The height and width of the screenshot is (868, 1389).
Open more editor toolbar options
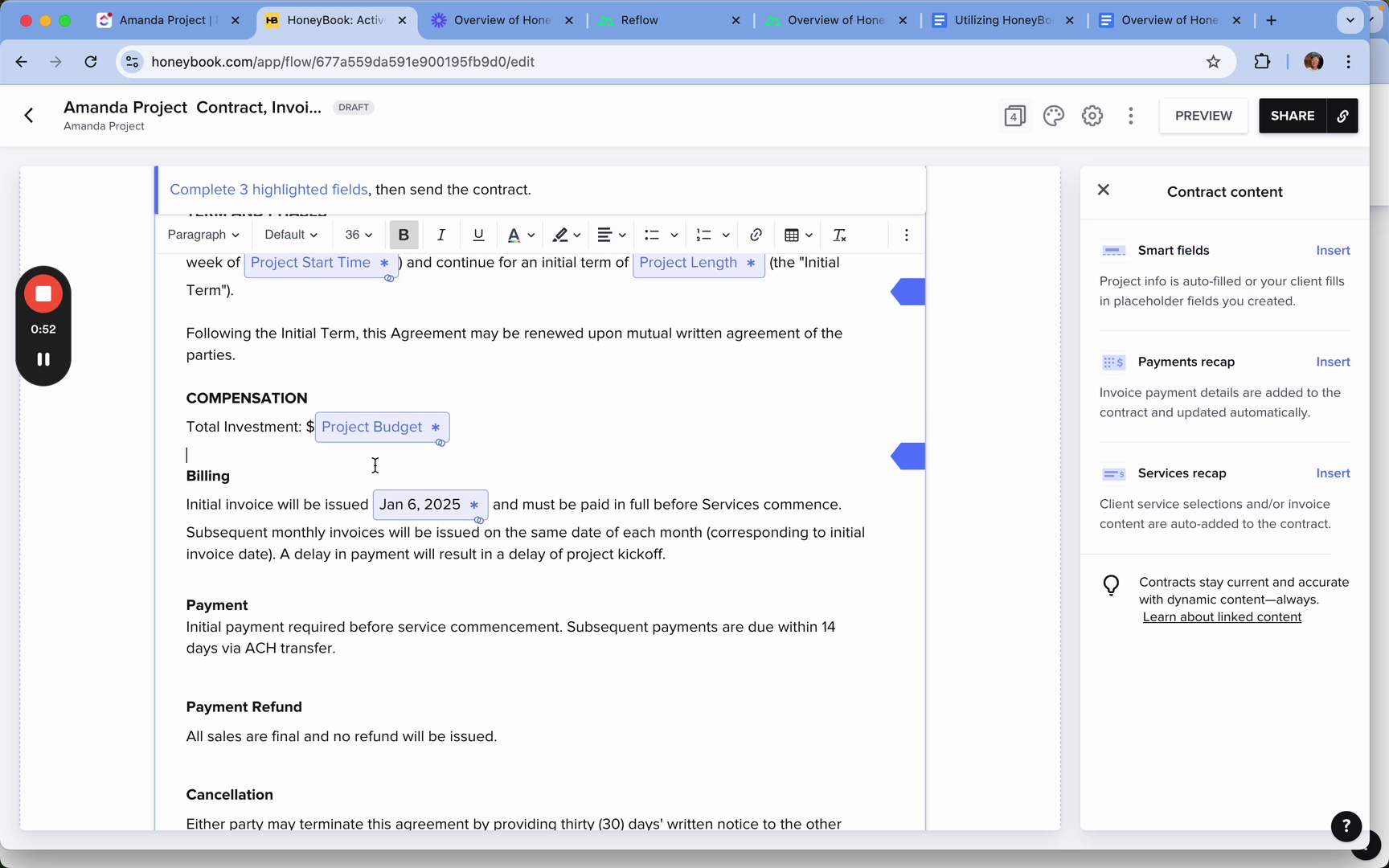[906, 235]
